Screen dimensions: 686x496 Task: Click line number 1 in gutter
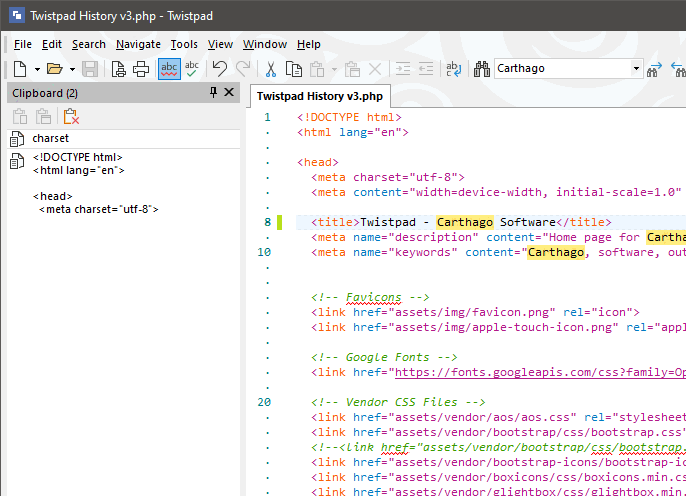267,117
